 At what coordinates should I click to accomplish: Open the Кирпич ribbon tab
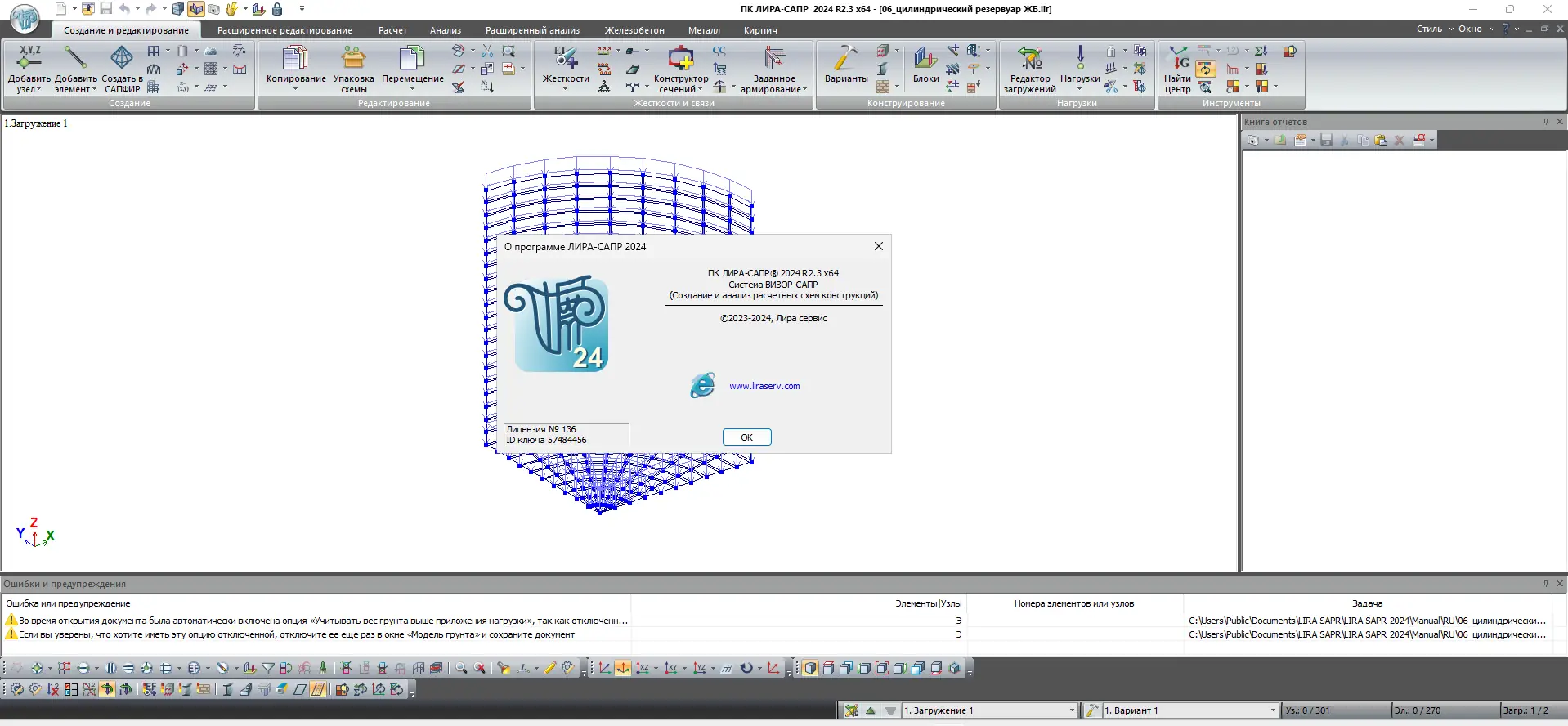760,30
